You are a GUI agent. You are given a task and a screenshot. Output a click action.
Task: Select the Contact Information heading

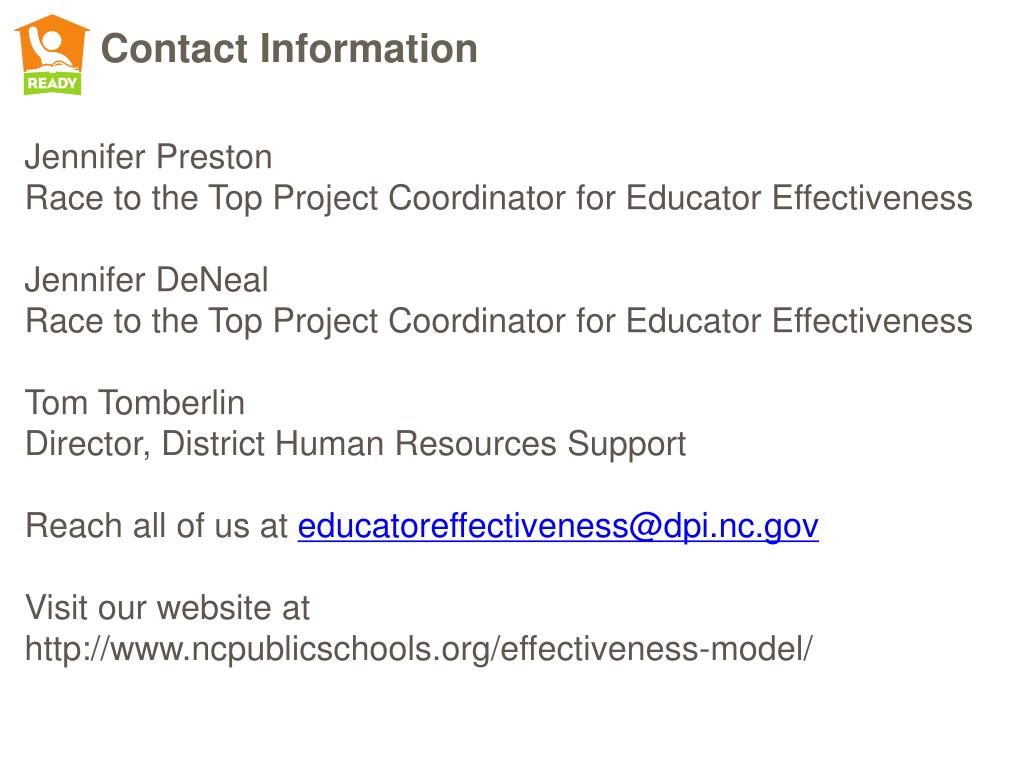(x=289, y=49)
